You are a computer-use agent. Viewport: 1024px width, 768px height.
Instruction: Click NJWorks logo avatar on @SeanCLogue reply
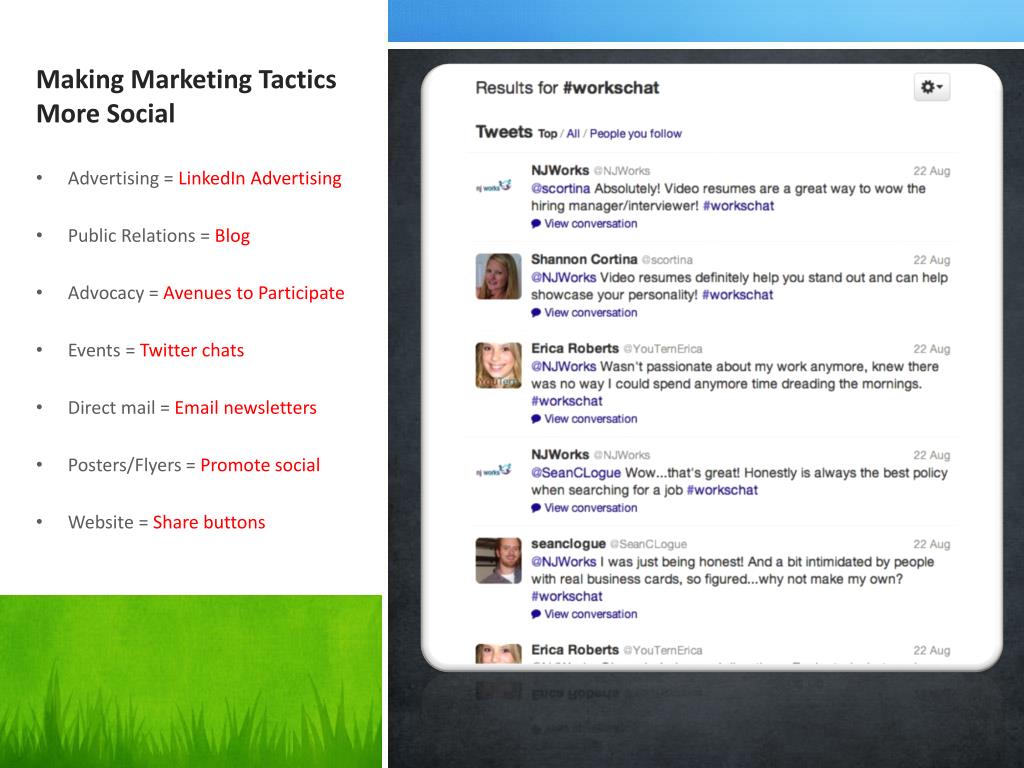494,470
